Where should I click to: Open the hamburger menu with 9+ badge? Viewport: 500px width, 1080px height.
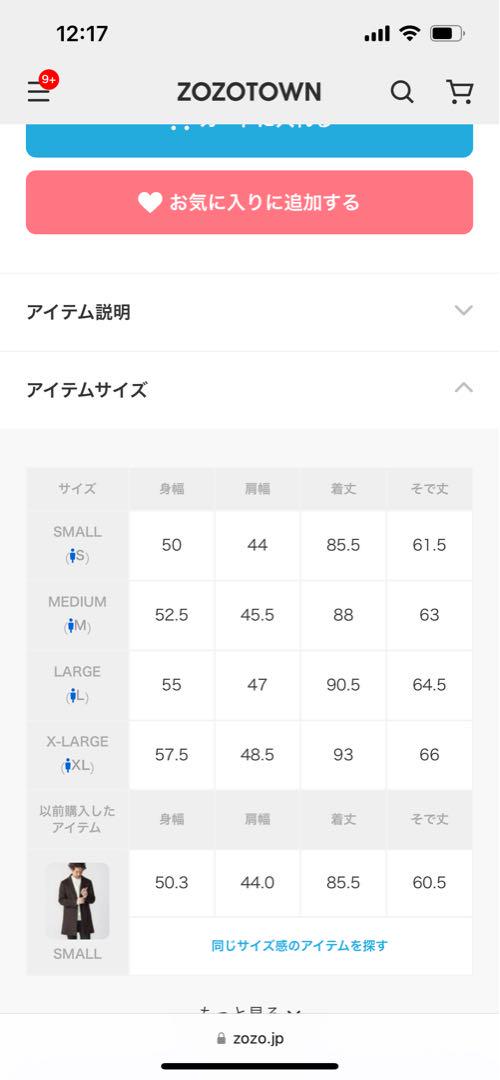pyautogui.click(x=39, y=92)
